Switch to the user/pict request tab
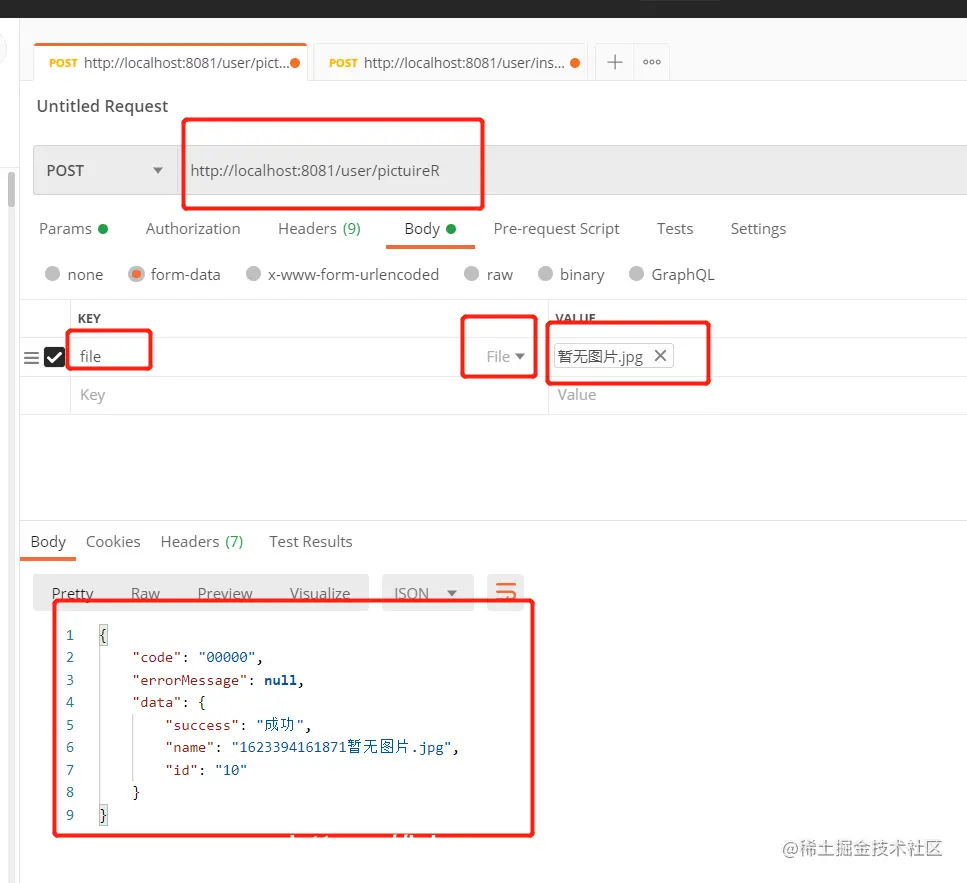The width and height of the screenshot is (967, 883). point(171,63)
